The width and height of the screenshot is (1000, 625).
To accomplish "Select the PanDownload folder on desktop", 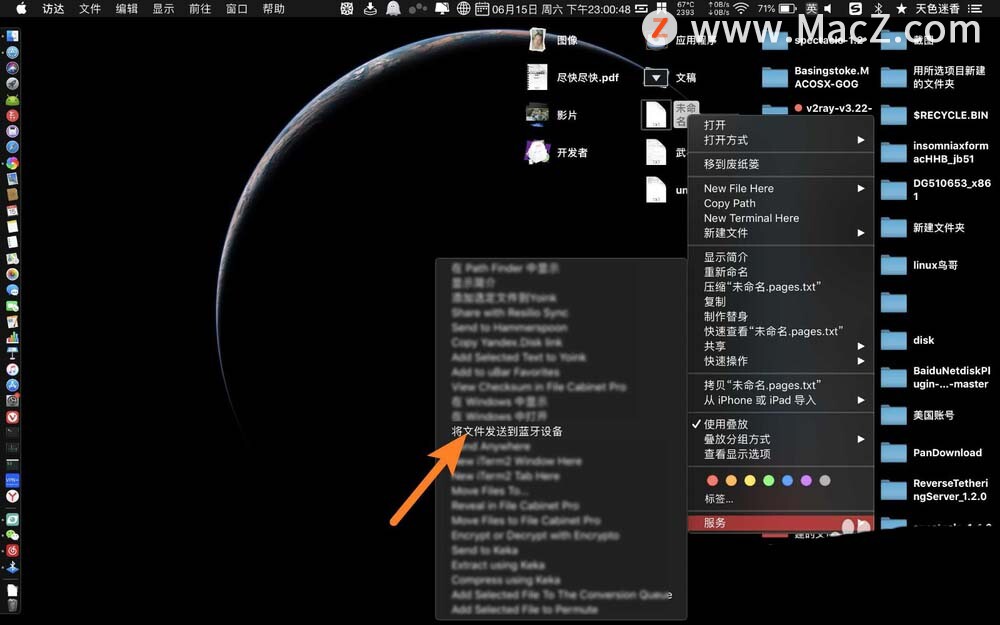I will click(x=933, y=453).
